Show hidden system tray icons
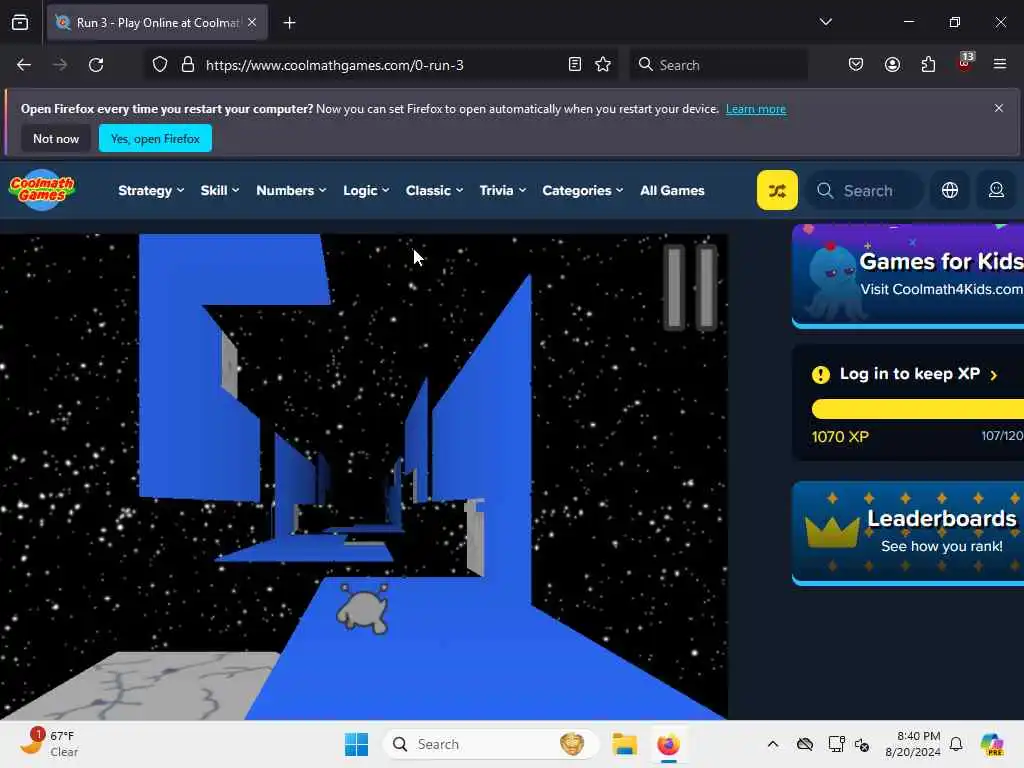1024x768 pixels. pos(773,744)
